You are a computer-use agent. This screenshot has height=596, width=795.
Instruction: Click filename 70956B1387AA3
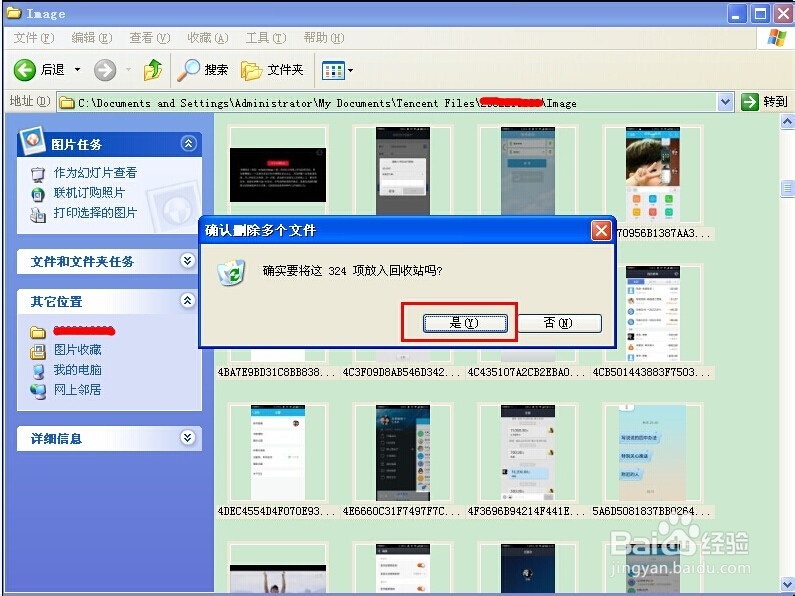pyautogui.click(x=663, y=234)
